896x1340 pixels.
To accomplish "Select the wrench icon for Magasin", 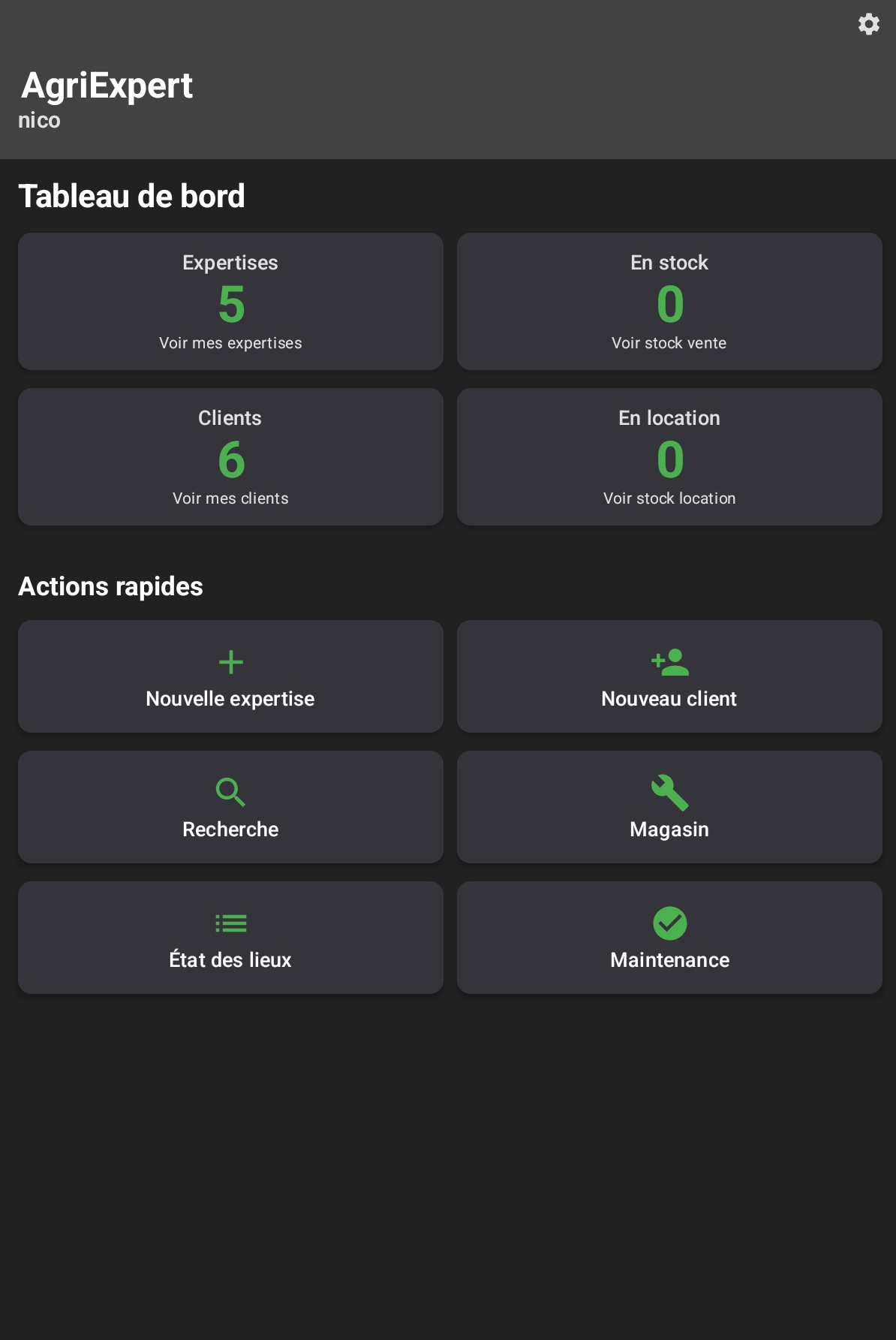I will pyautogui.click(x=669, y=793).
